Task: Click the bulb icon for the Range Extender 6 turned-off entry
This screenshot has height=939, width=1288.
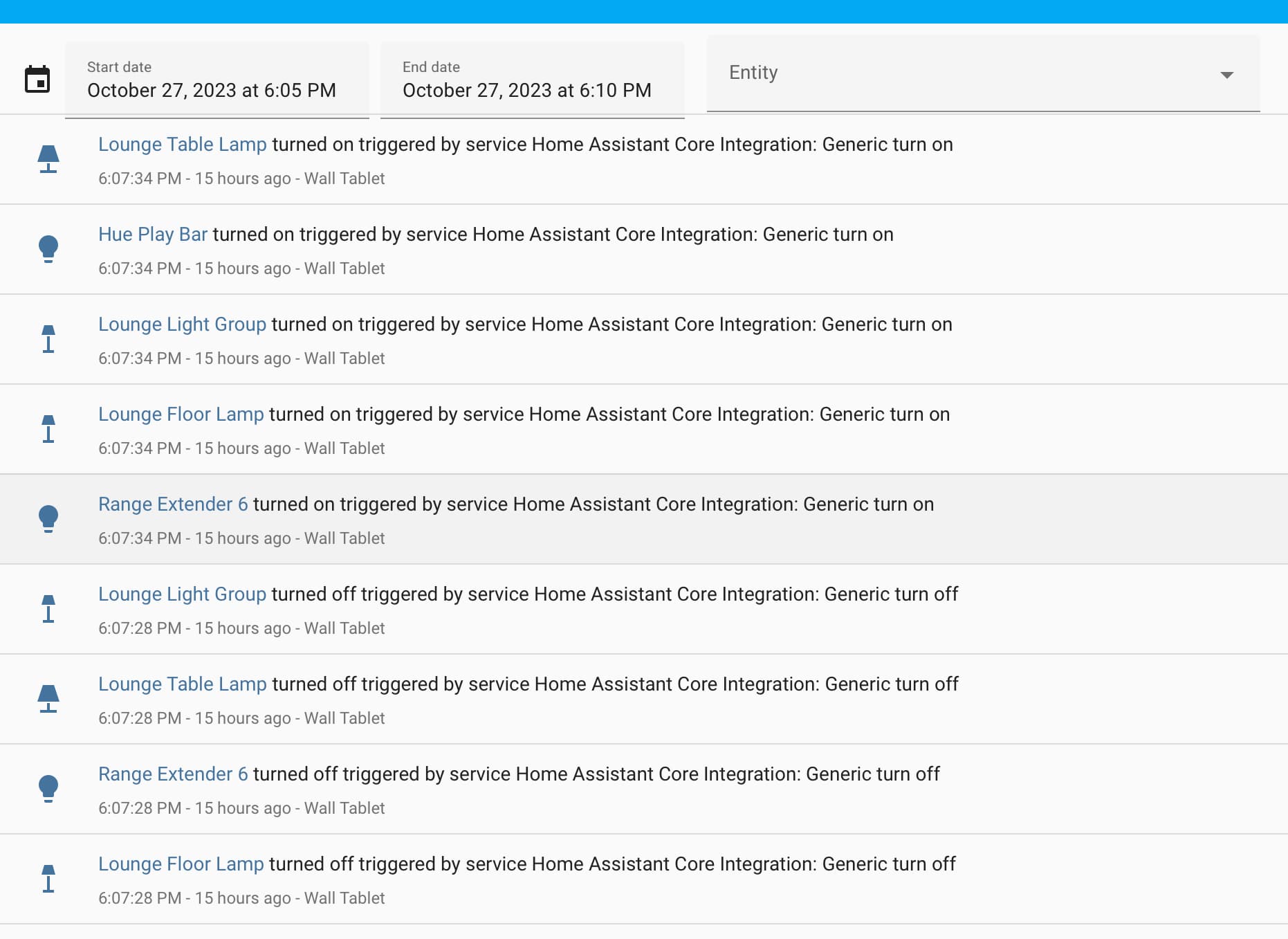Action: [48, 789]
